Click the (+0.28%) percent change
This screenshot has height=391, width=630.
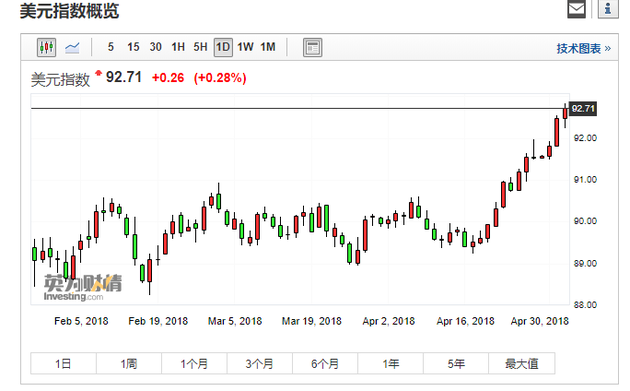(220, 78)
